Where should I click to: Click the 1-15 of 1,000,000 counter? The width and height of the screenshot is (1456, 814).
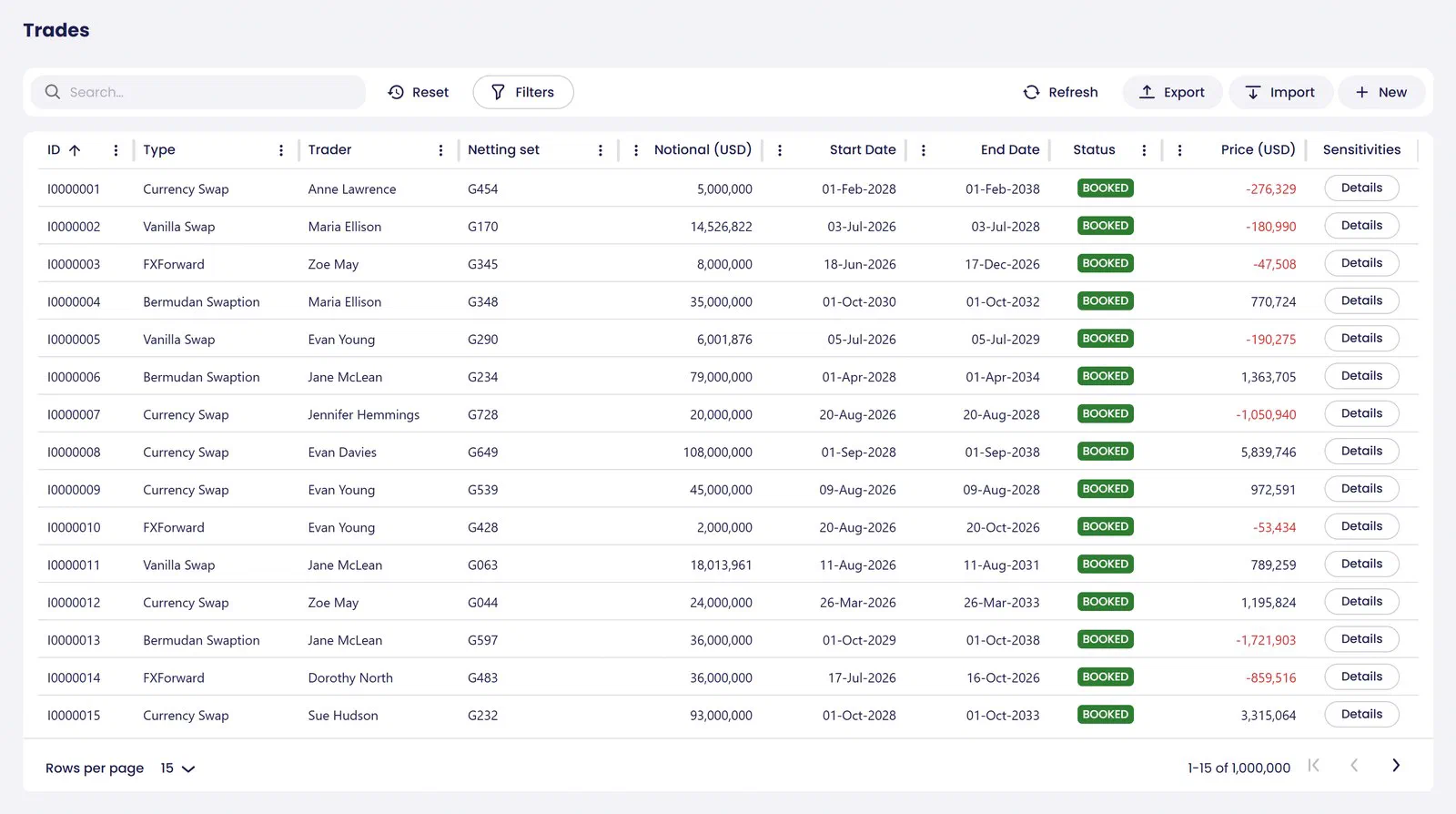[1239, 768]
